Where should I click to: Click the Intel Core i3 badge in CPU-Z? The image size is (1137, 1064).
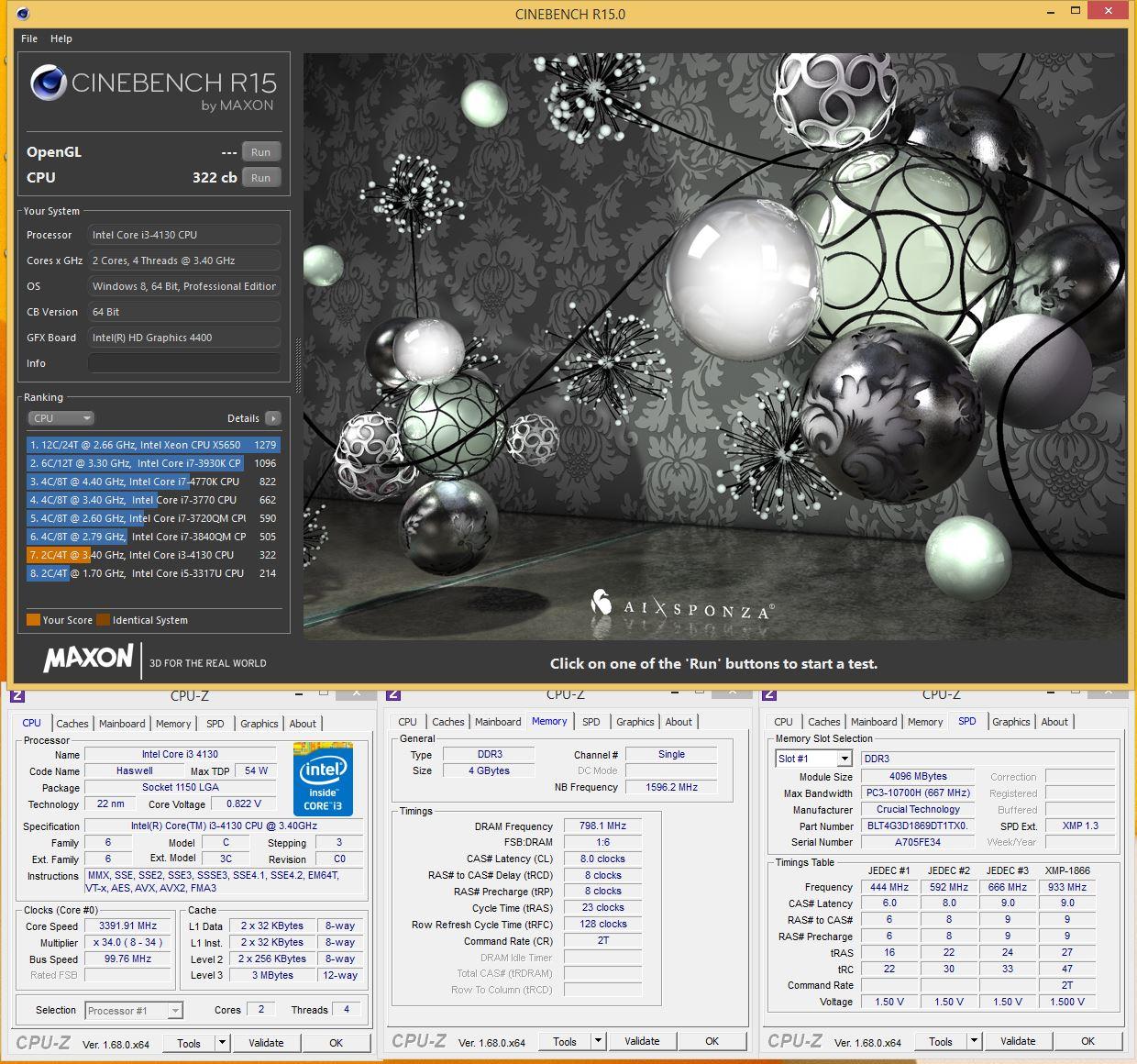pyautogui.click(x=322, y=780)
